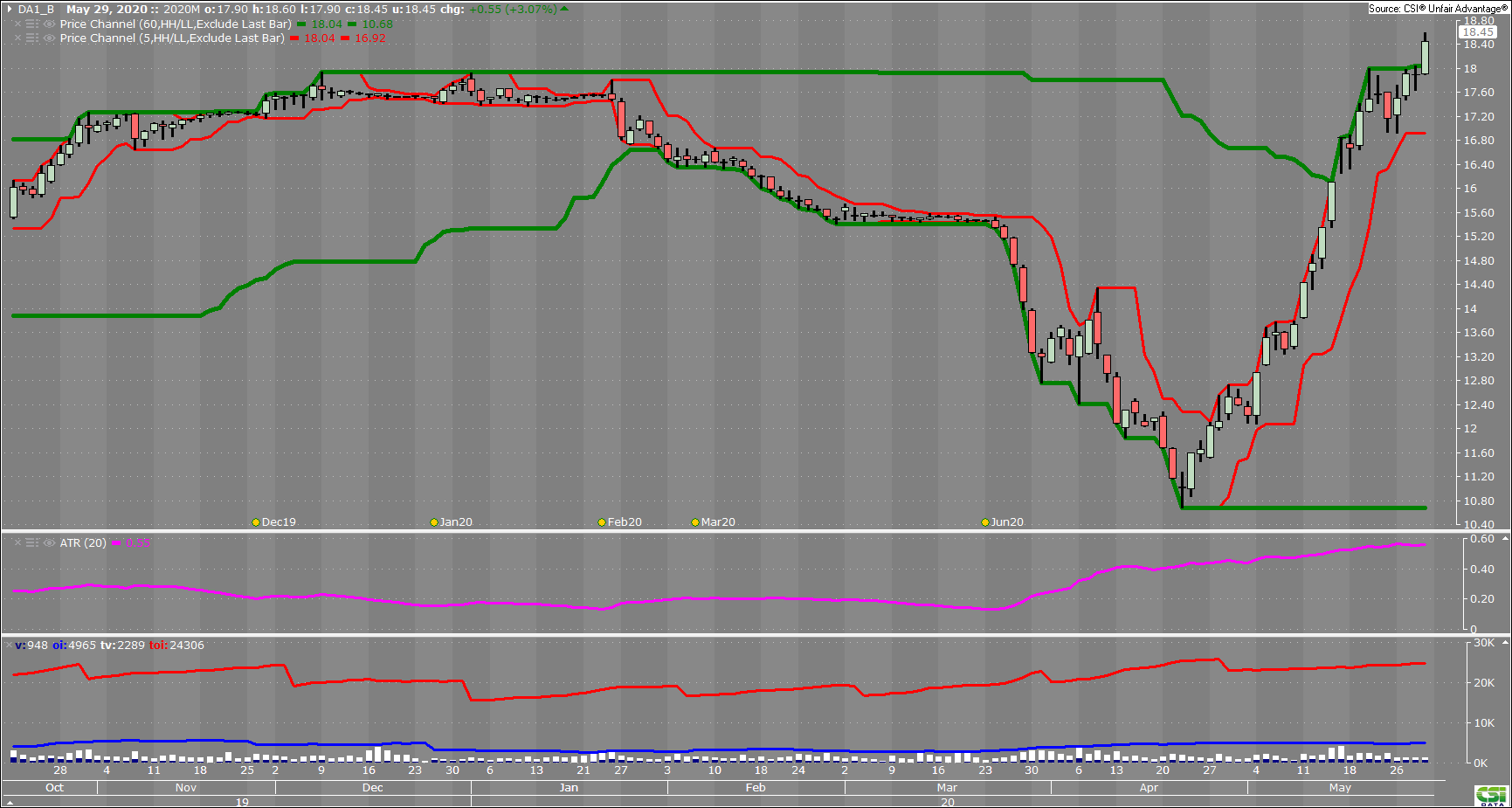This screenshot has height=808, width=1512.
Task: Click the ATR (20) indicator label
Action: coord(83,543)
